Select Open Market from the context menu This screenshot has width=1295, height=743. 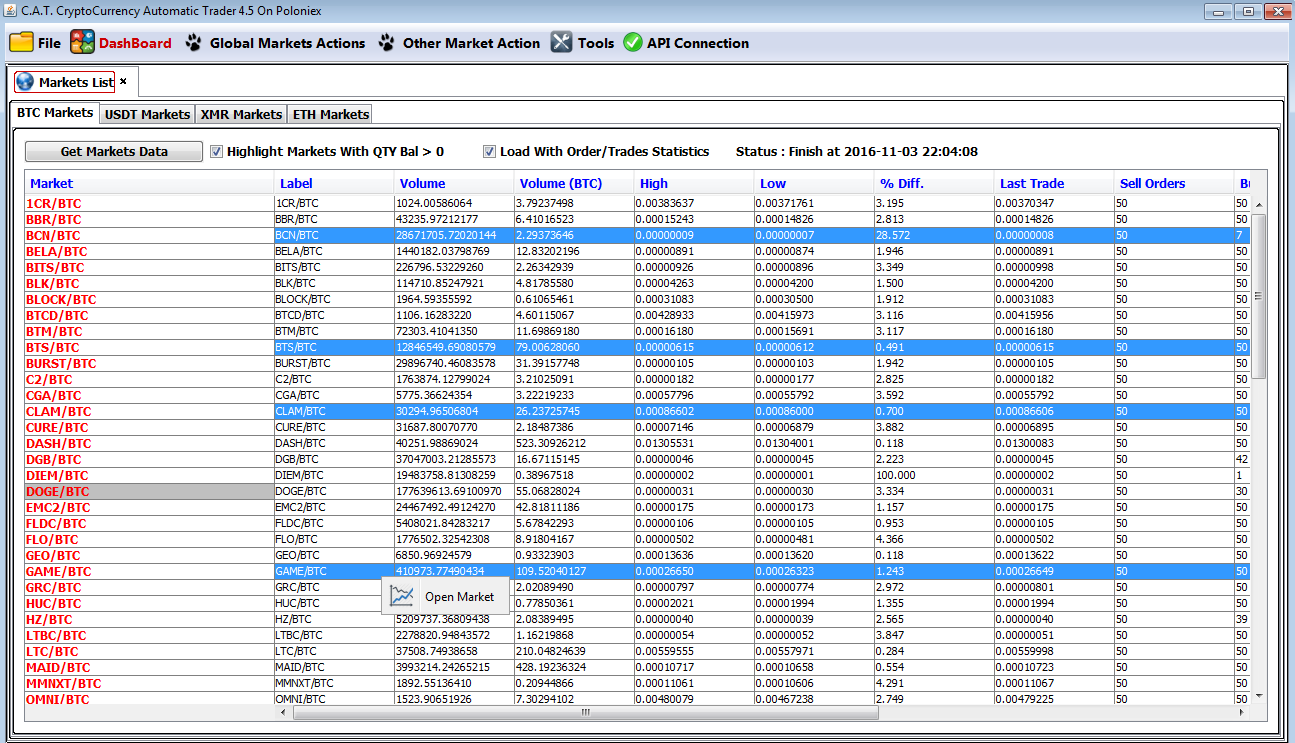pyautogui.click(x=459, y=597)
